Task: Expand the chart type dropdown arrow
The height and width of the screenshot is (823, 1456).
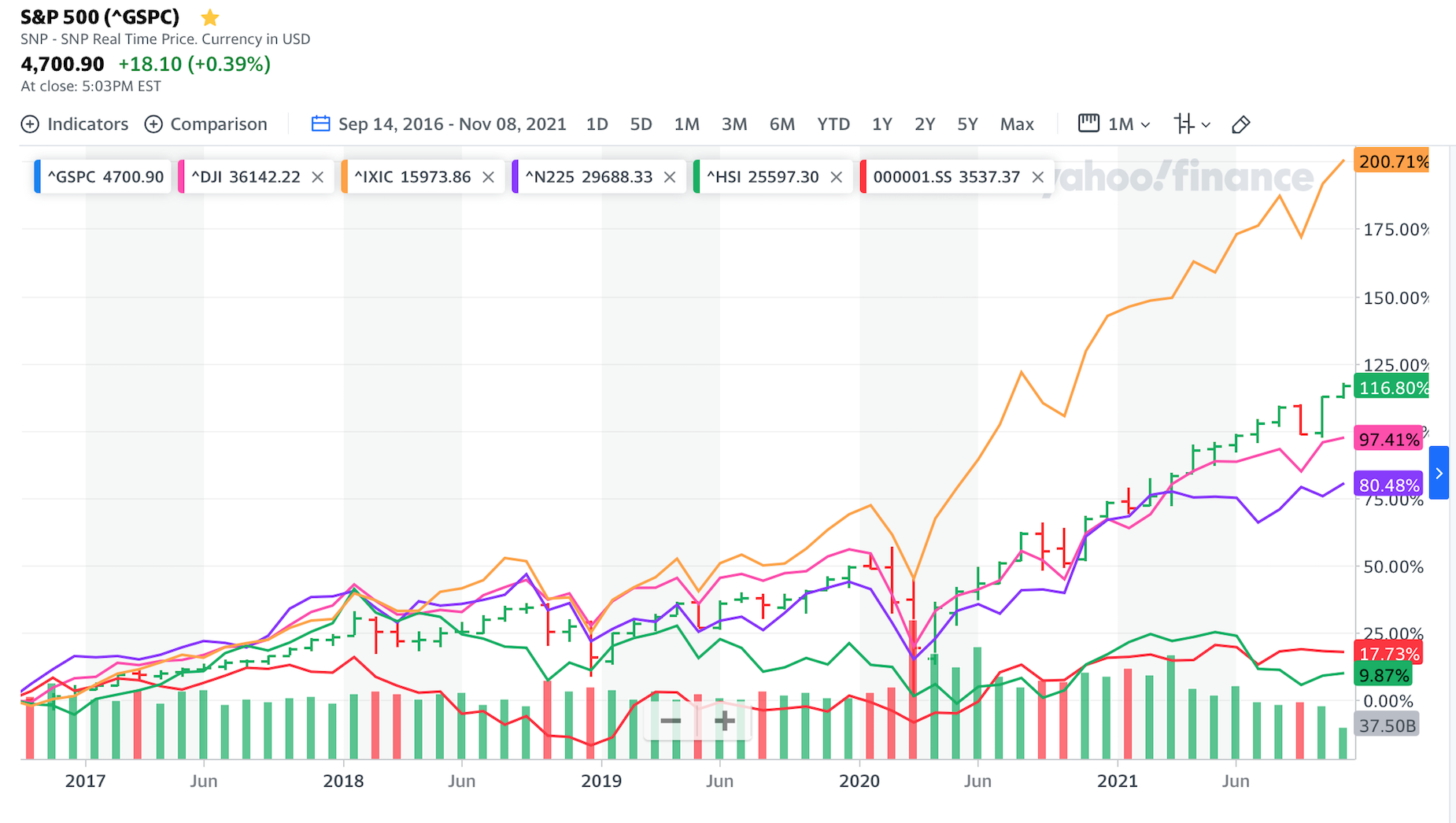Action: tap(1206, 124)
